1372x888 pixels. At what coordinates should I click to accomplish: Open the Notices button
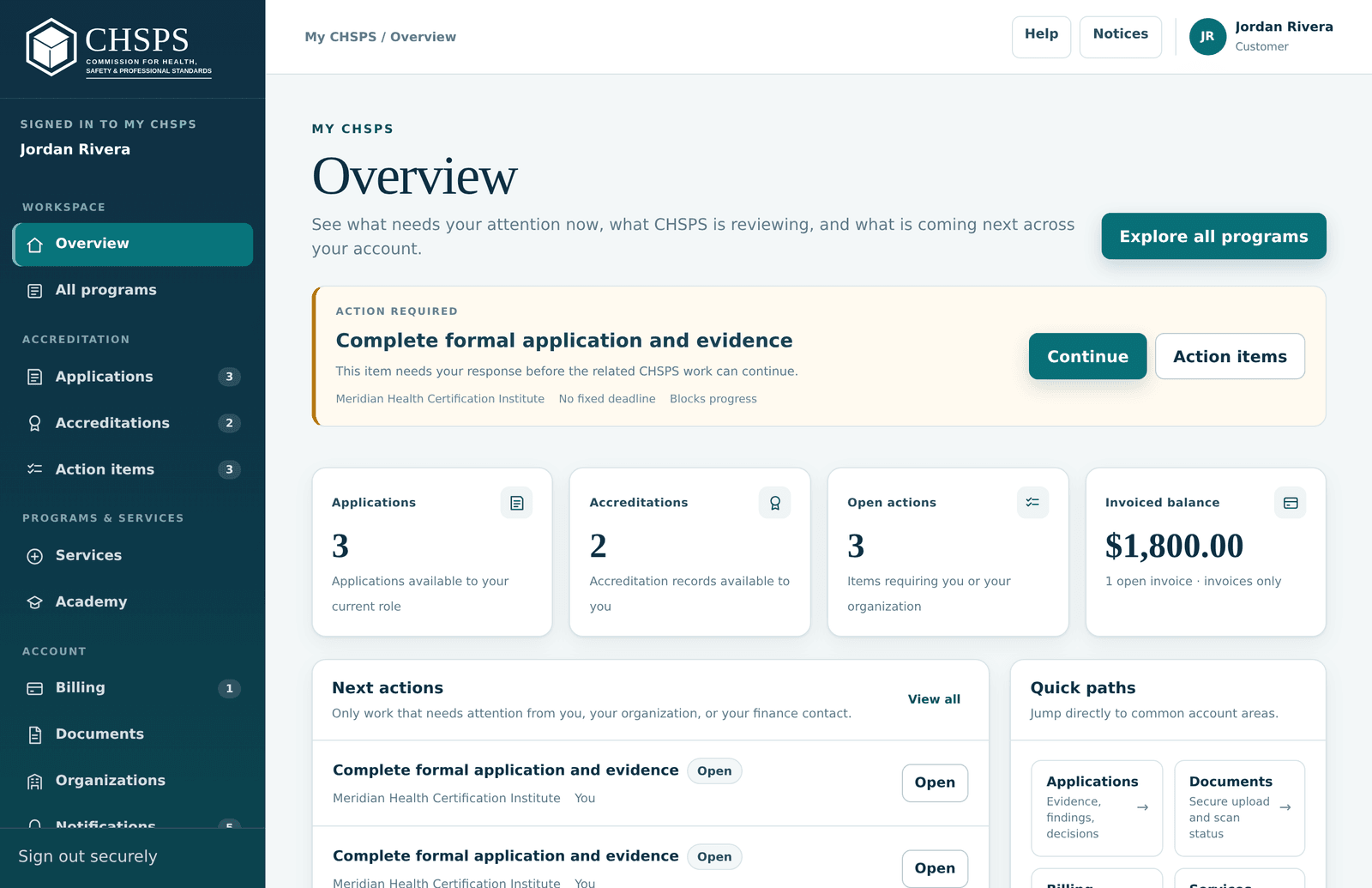[x=1120, y=37]
